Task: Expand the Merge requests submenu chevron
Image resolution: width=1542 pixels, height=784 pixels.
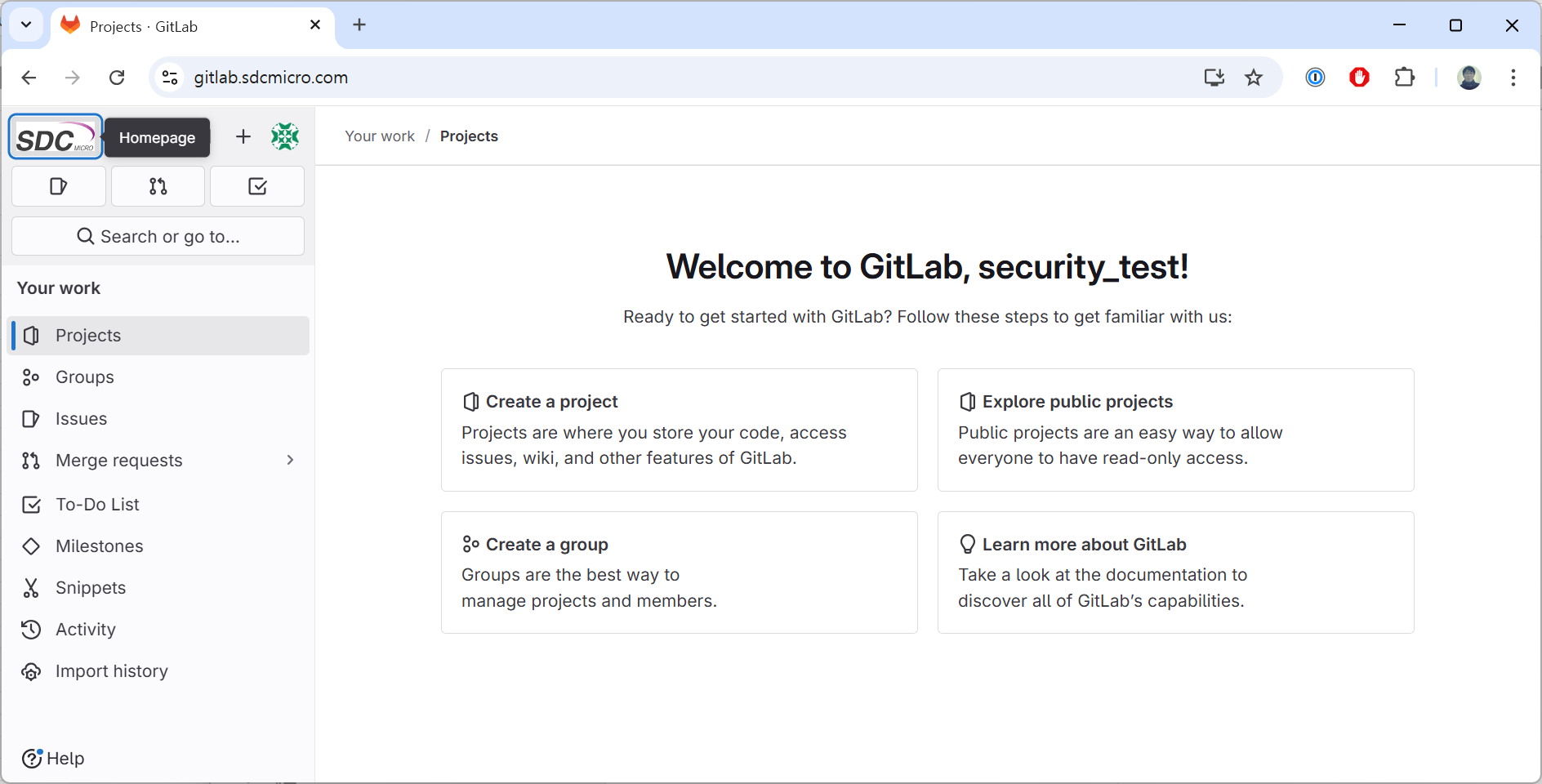Action: click(290, 461)
